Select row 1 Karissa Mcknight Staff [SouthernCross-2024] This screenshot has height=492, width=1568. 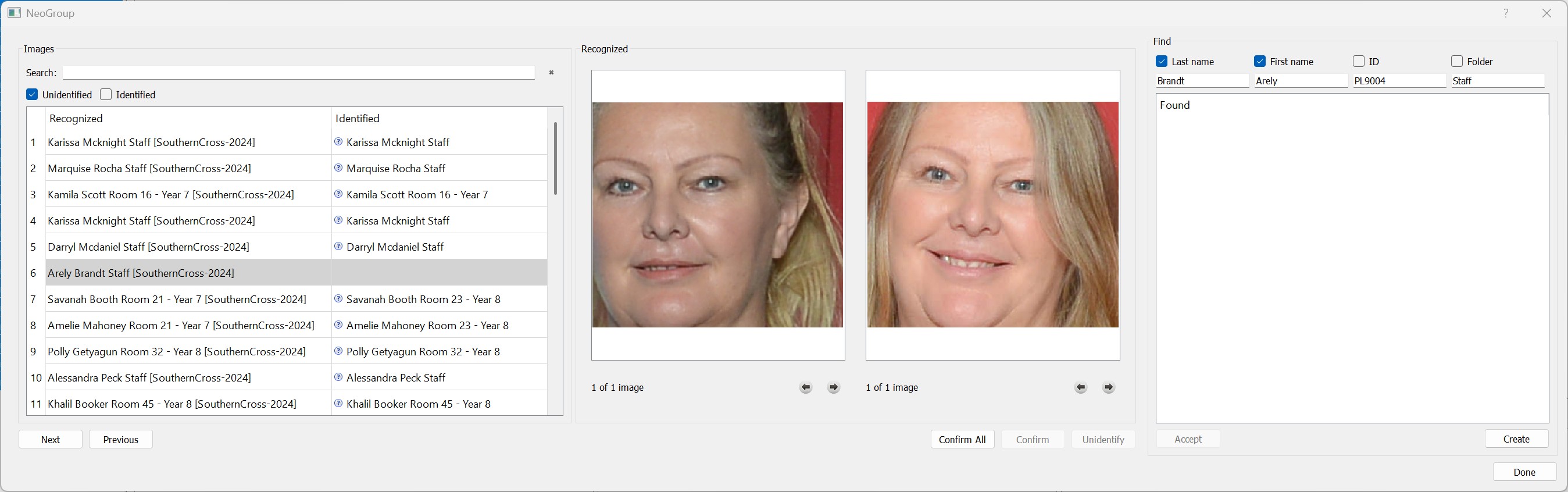(189, 142)
